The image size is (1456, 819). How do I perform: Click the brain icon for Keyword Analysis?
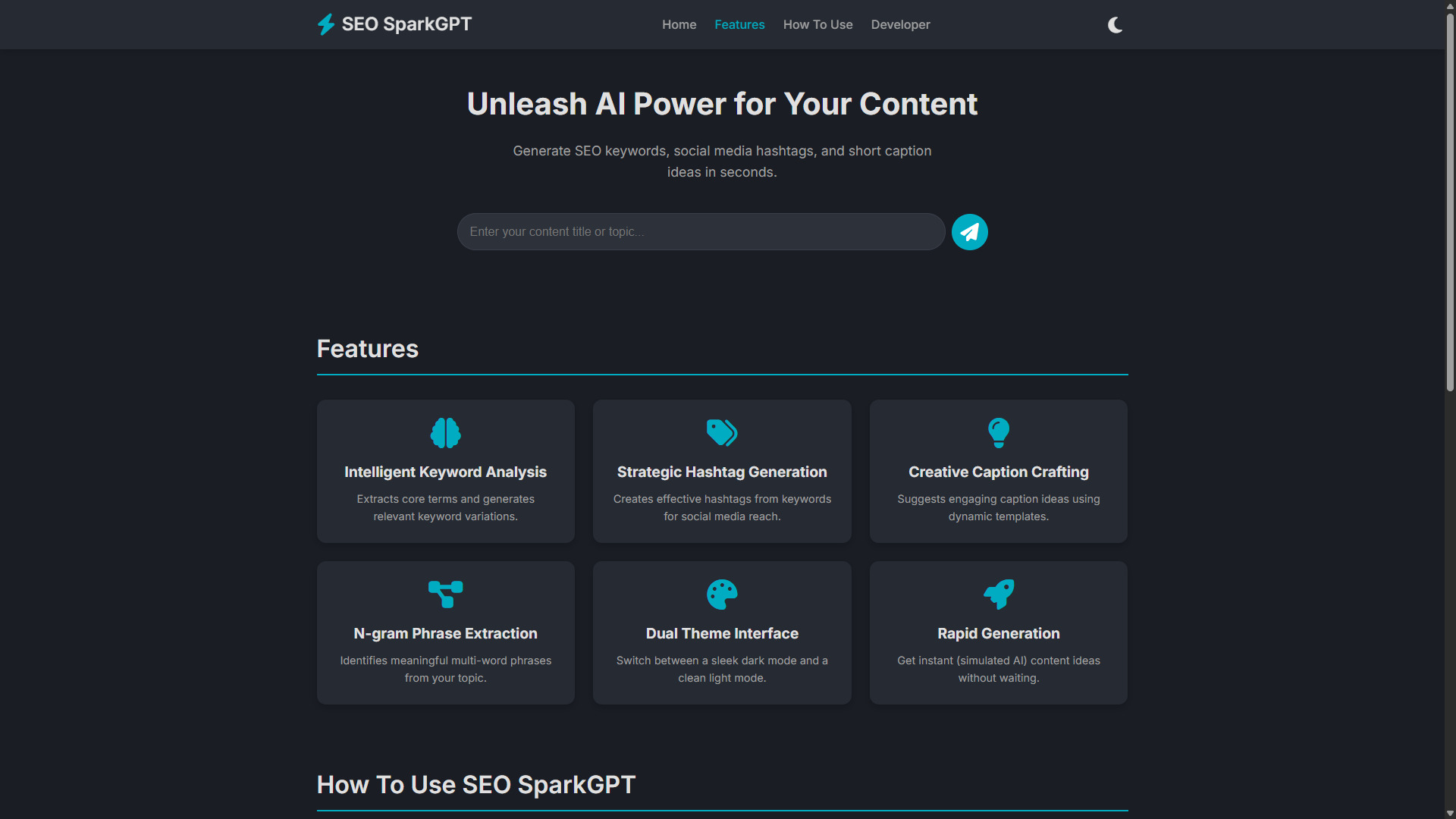tap(445, 433)
